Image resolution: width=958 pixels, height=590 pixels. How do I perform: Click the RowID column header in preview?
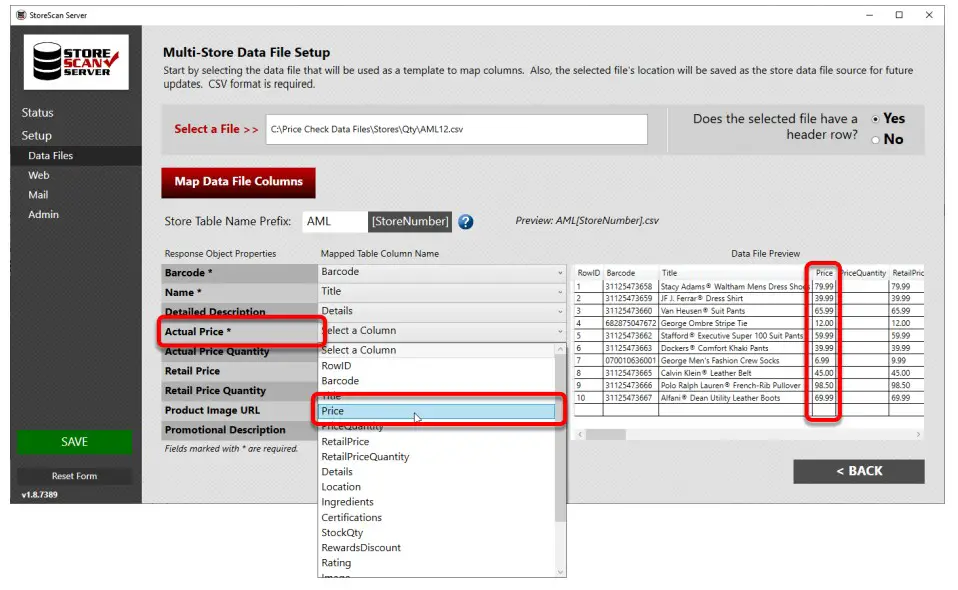589,273
